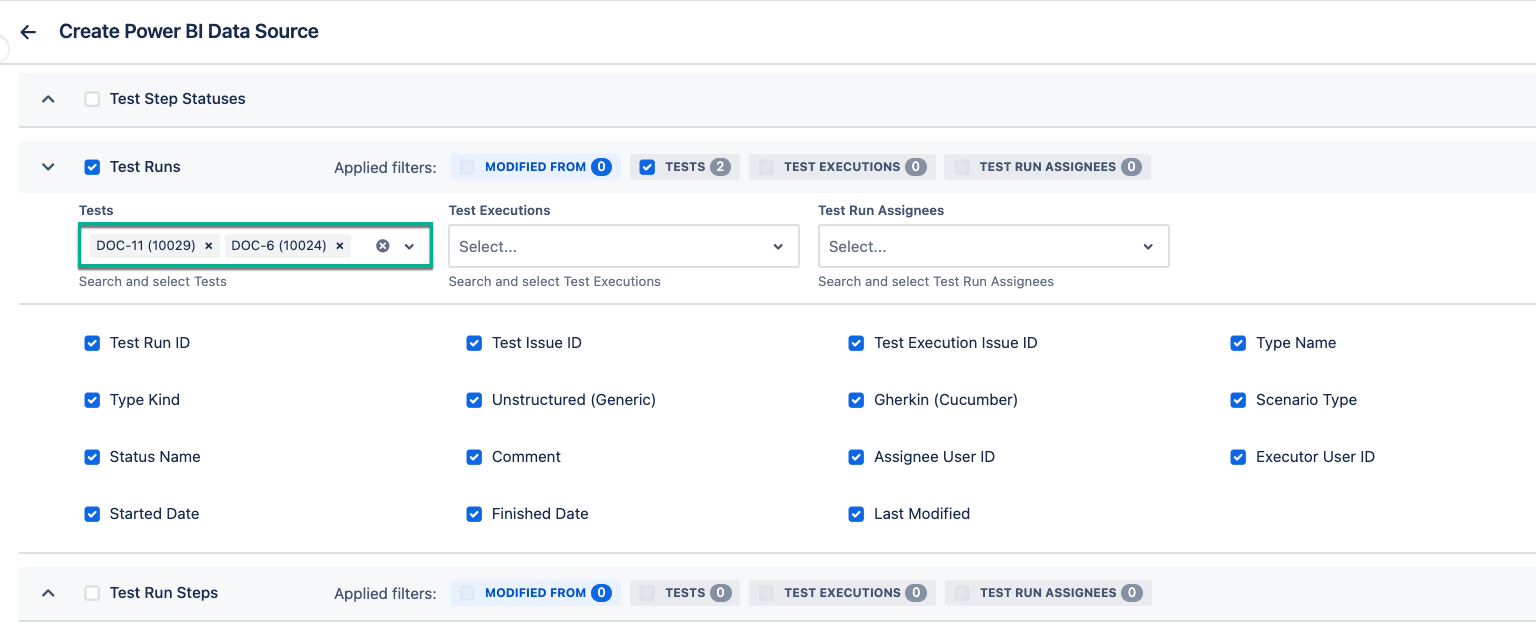1536x632 pixels.
Task: Expand the Test Step Statuses section
Action: [48, 98]
